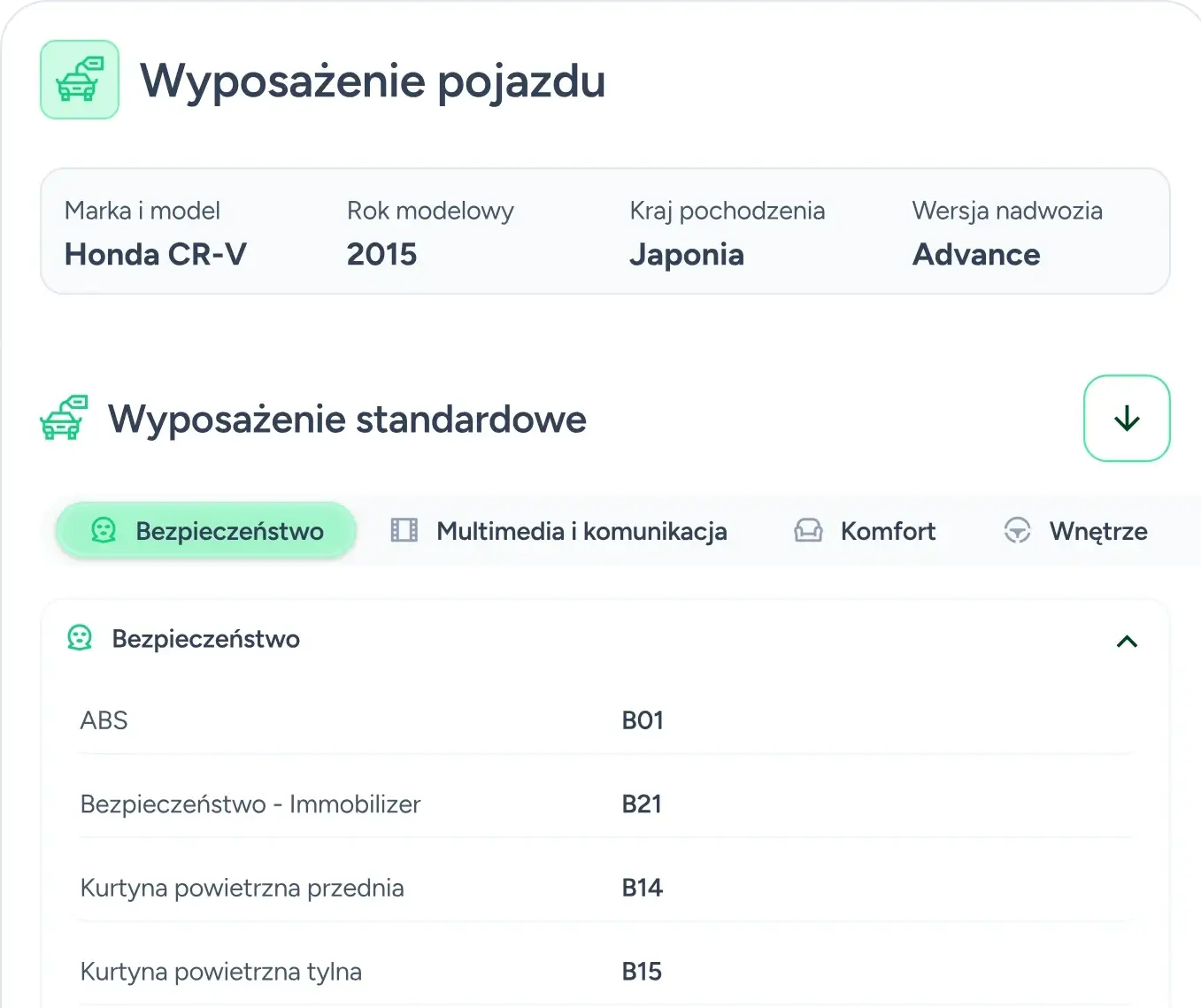Select the ABS row label
The height and width of the screenshot is (1008, 1201).
[x=104, y=720]
